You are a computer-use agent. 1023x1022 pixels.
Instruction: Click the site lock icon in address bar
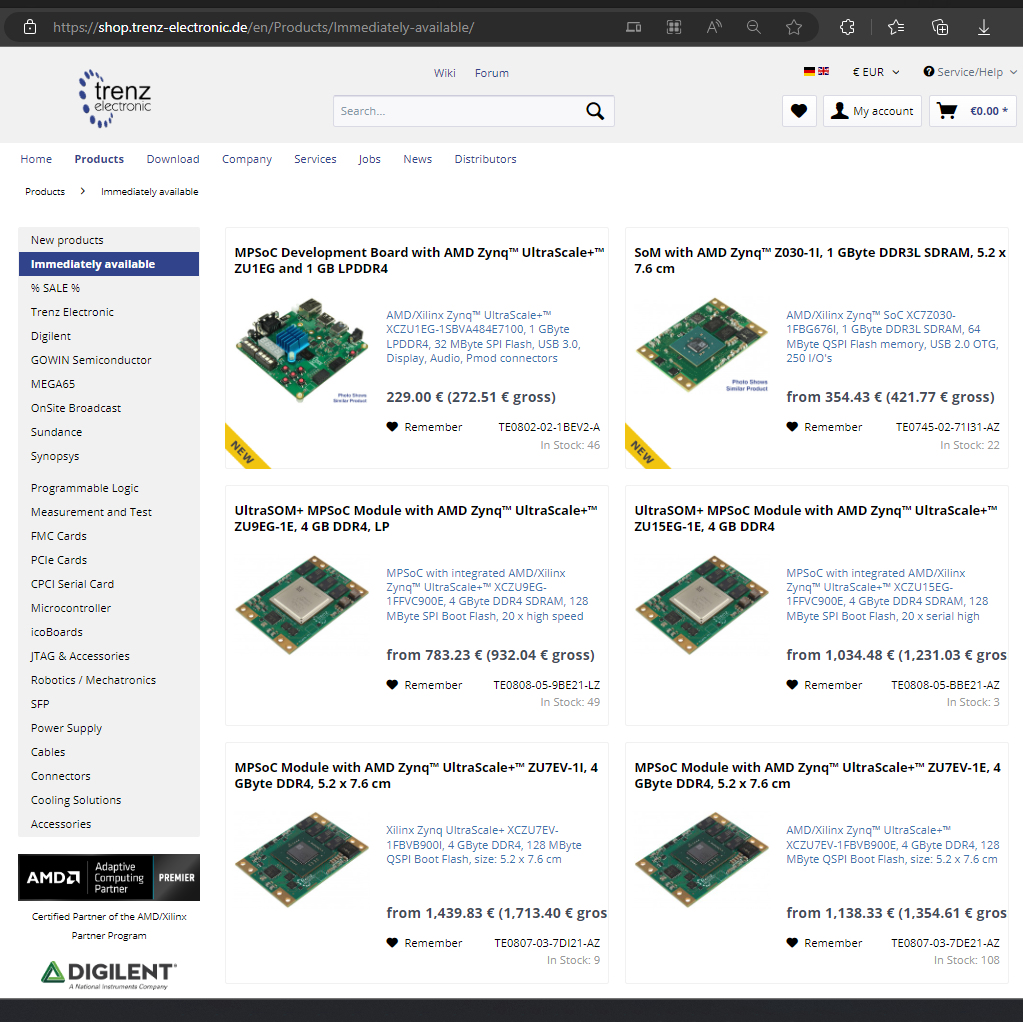[30, 27]
